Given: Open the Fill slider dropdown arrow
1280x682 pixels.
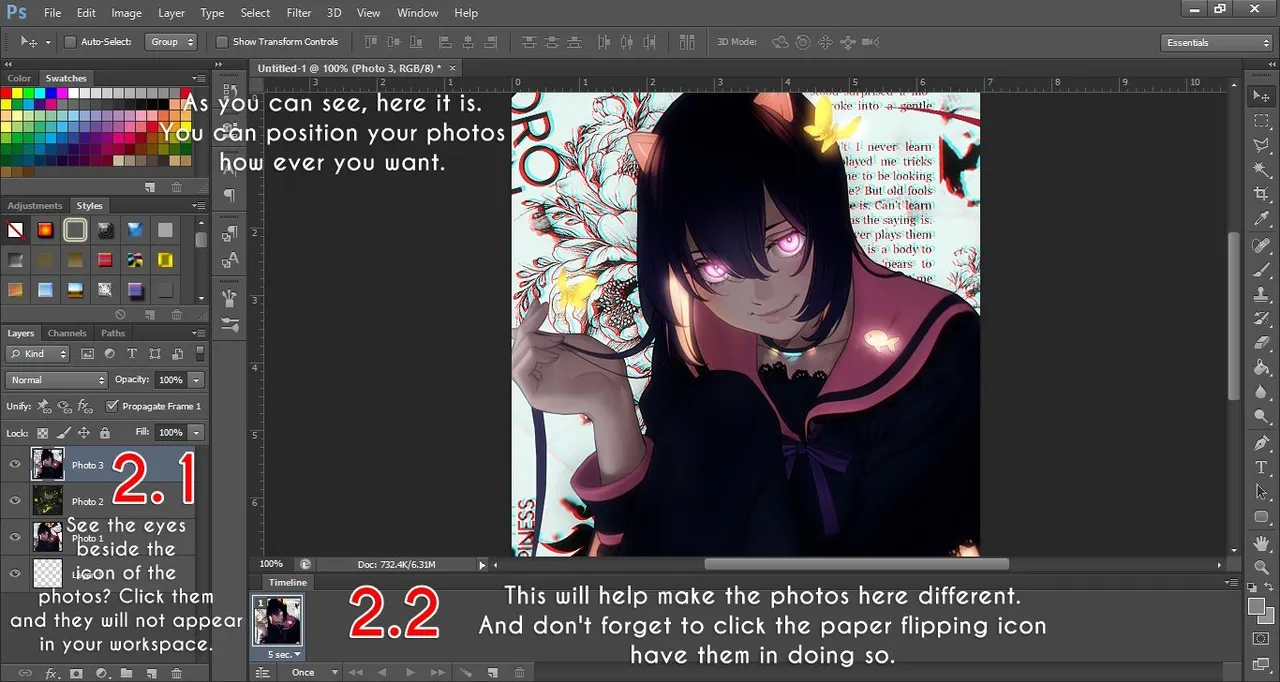Looking at the screenshot, I should click(x=197, y=432).
